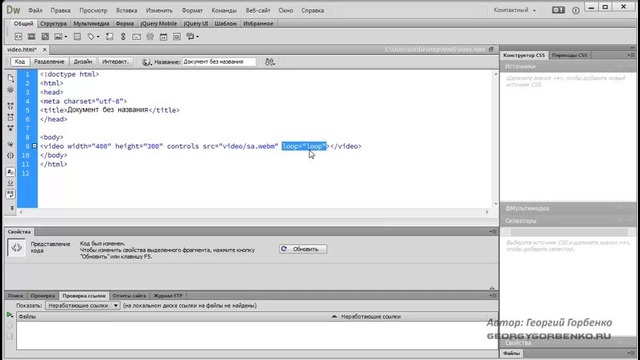640x360 pixels.
Task: Show more coding toolbar buttons chevron
Action: click(x=11, y=208)
